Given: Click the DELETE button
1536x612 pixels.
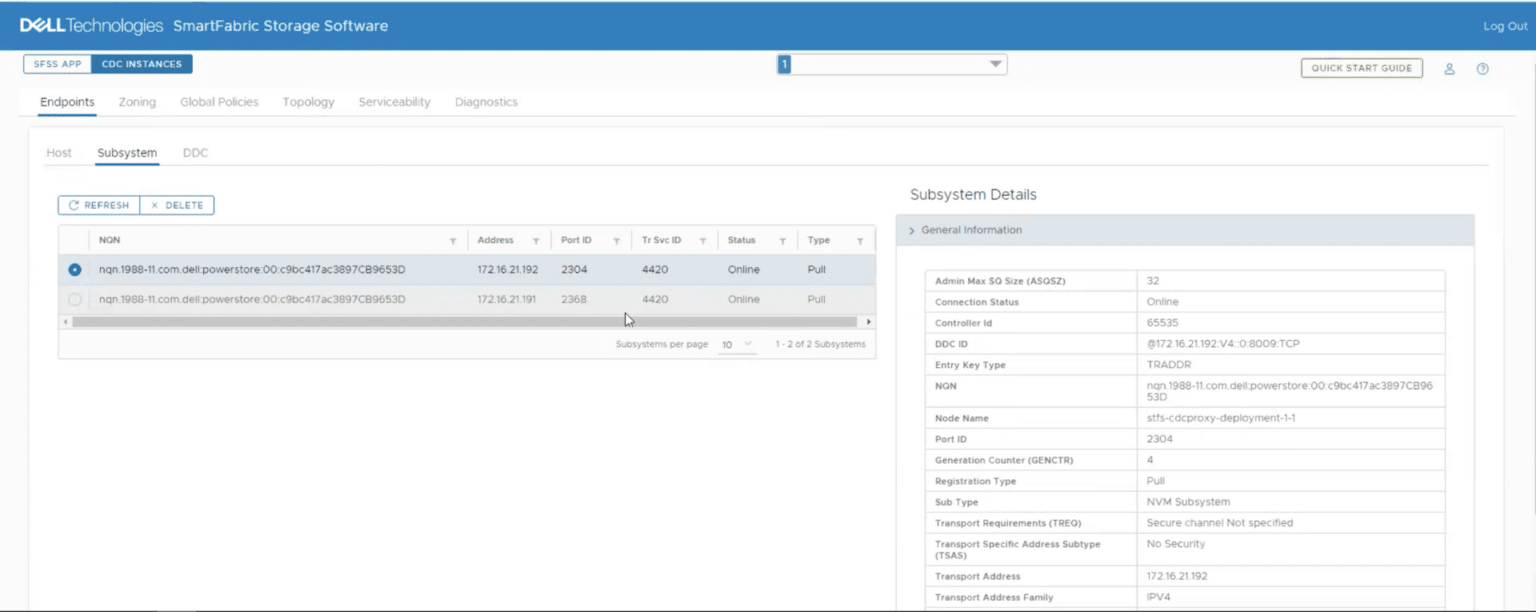Looking at the screenshot, I should (177, 205).
